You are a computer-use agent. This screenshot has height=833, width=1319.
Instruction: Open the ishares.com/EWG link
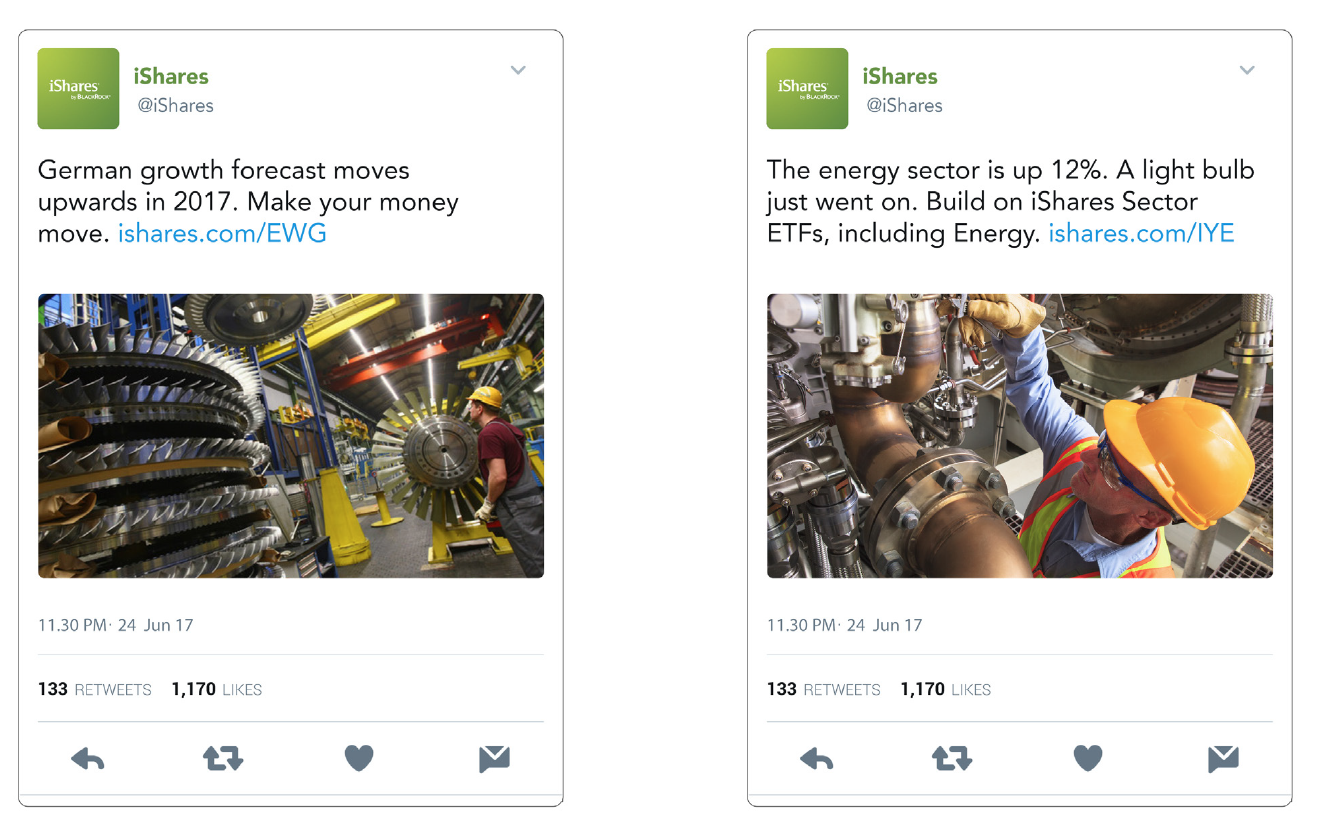coord(222,234)
